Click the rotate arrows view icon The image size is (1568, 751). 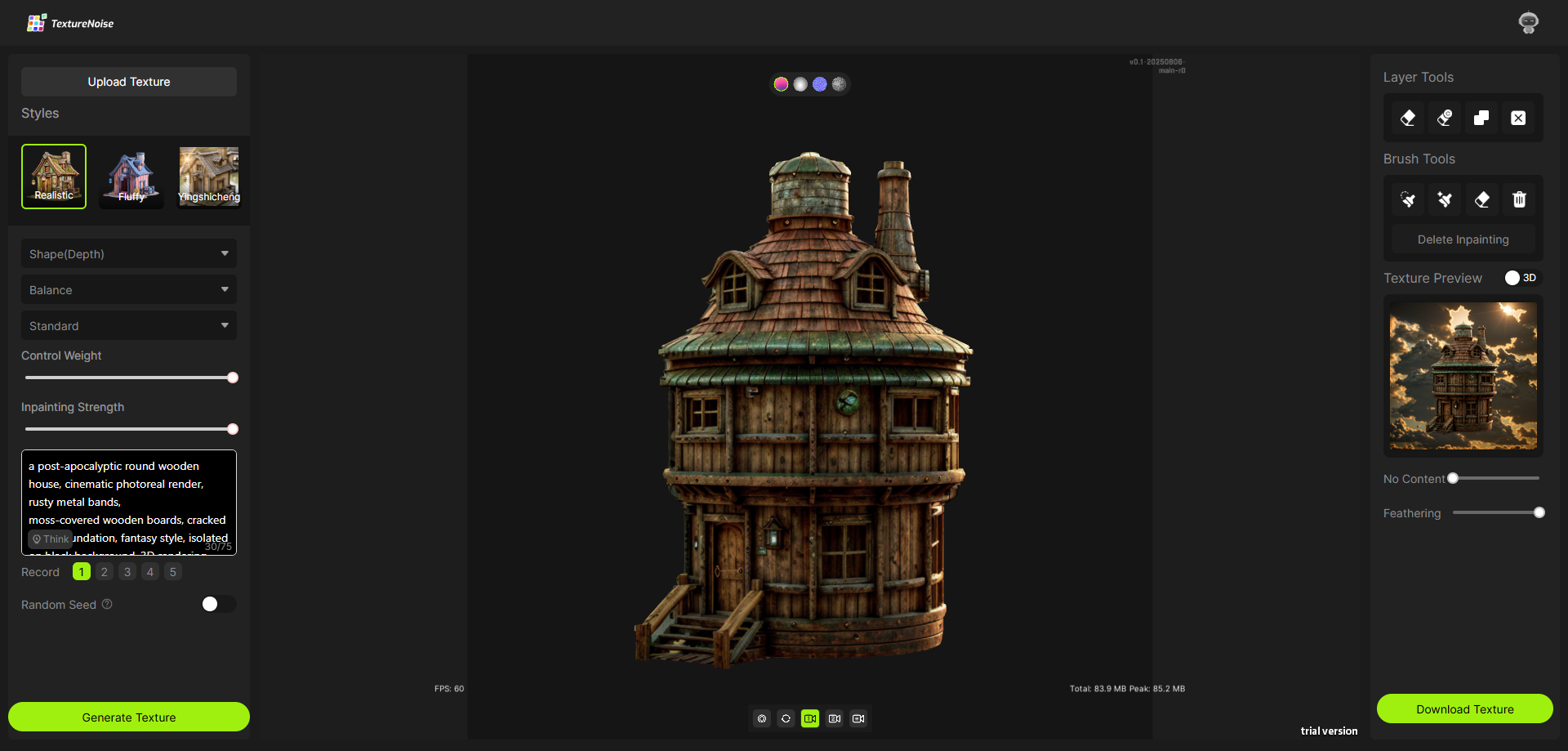tap(786, 718)
